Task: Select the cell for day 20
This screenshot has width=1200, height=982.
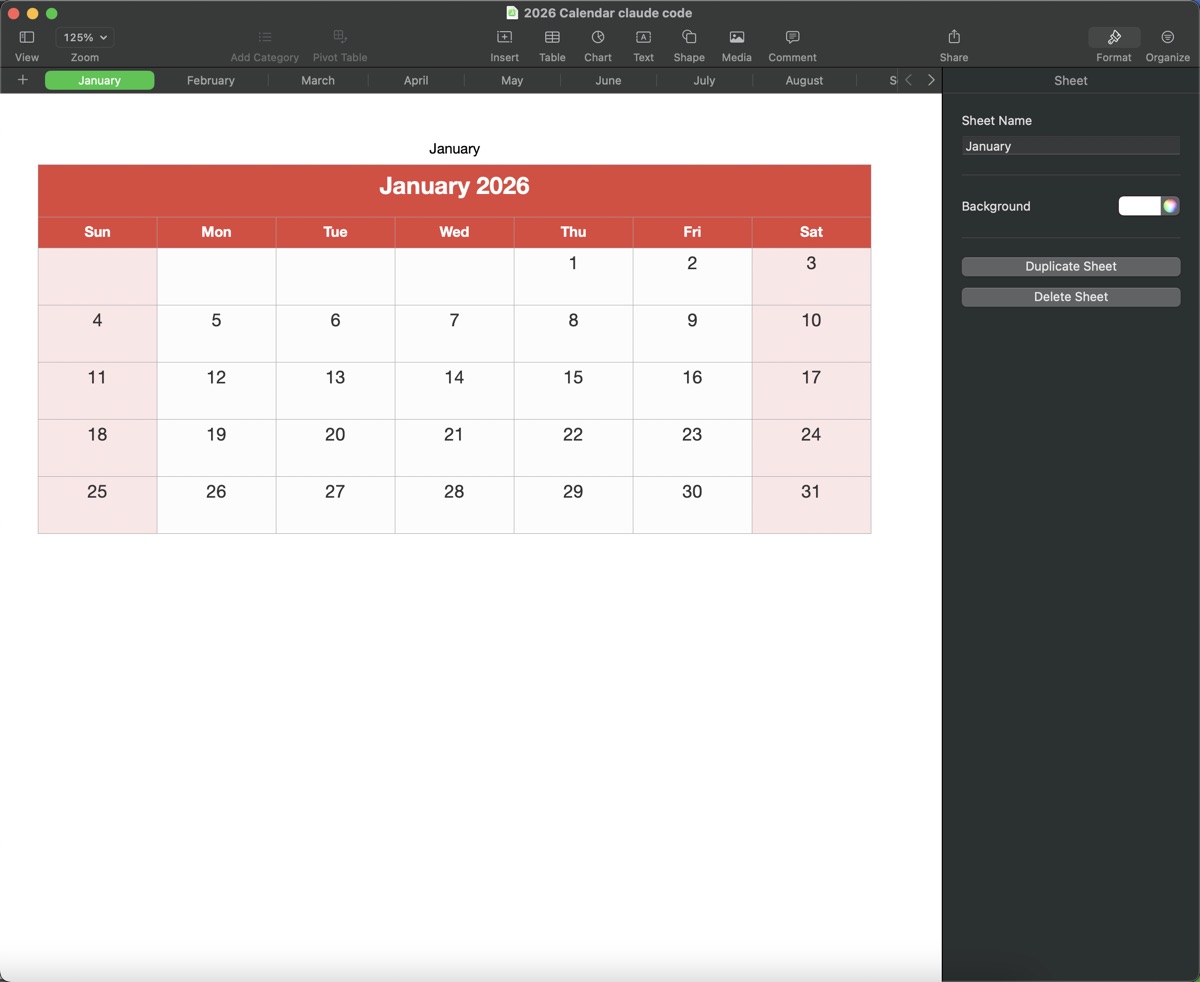Action: pos(335,447)
